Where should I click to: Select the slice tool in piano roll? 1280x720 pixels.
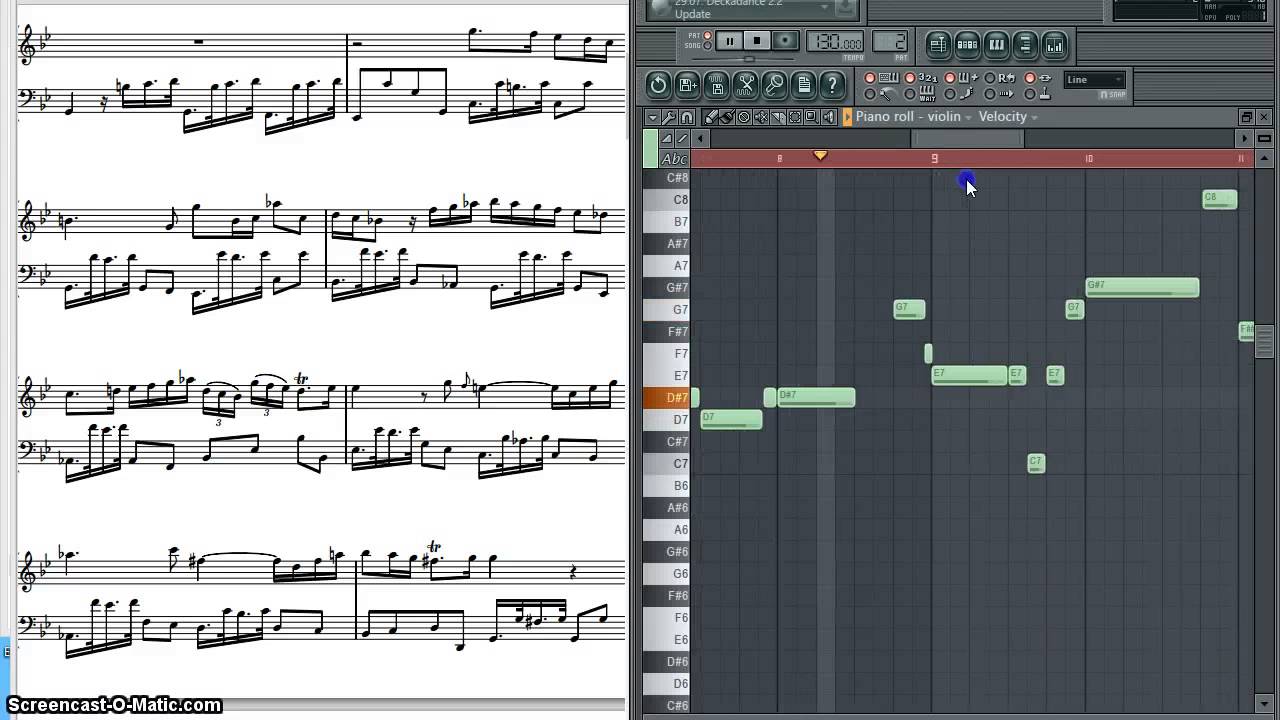click(778, 117)
